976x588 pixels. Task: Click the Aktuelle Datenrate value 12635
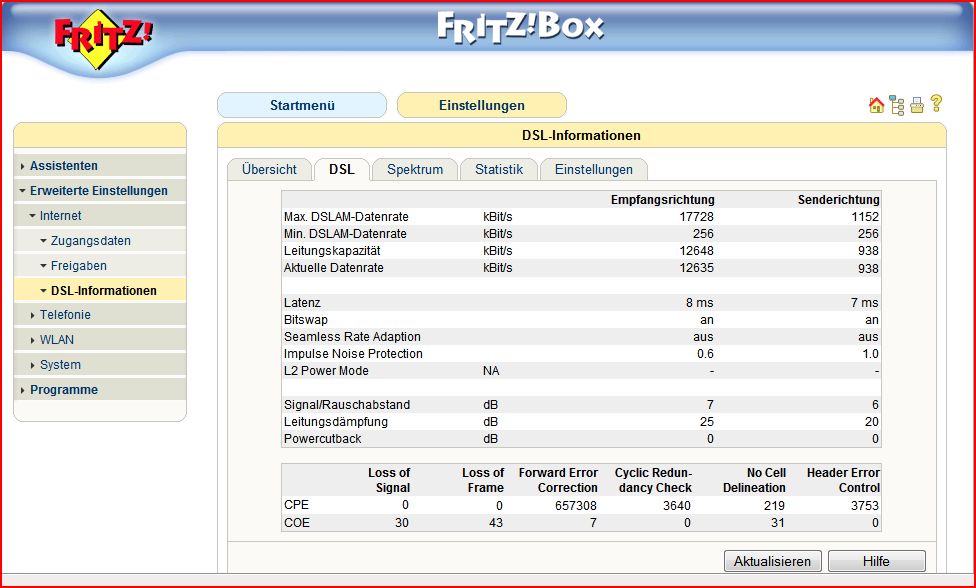point(697,268)
